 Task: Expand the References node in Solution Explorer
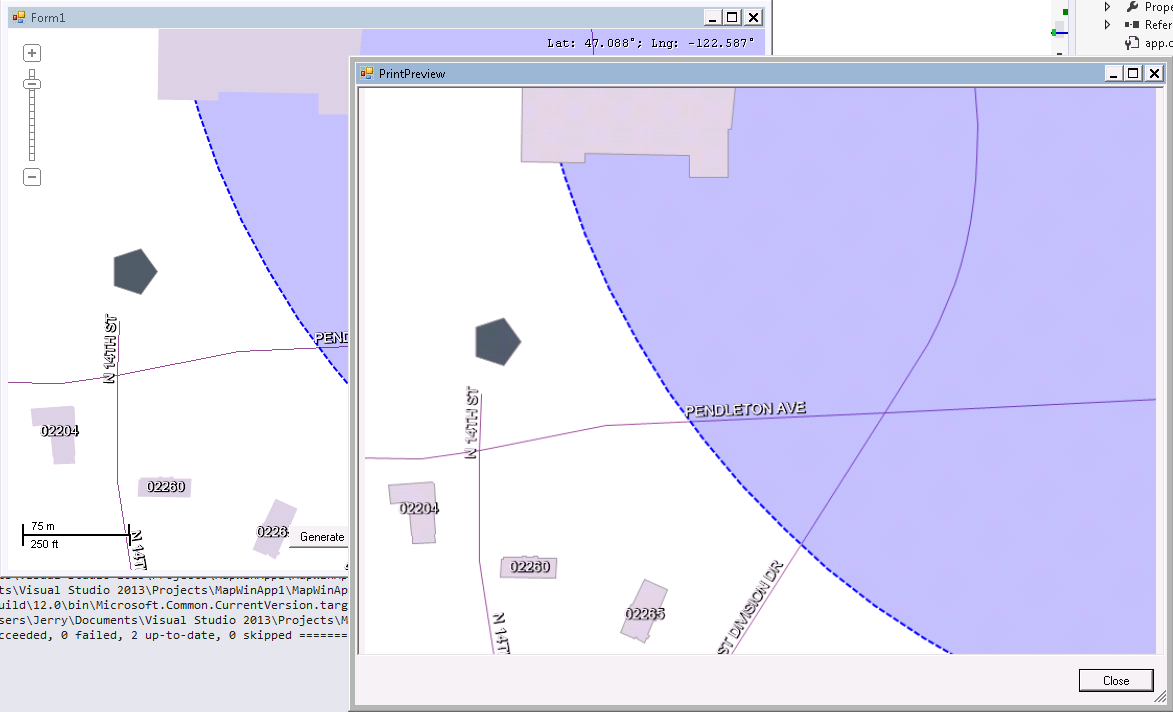pos(1109,25)
